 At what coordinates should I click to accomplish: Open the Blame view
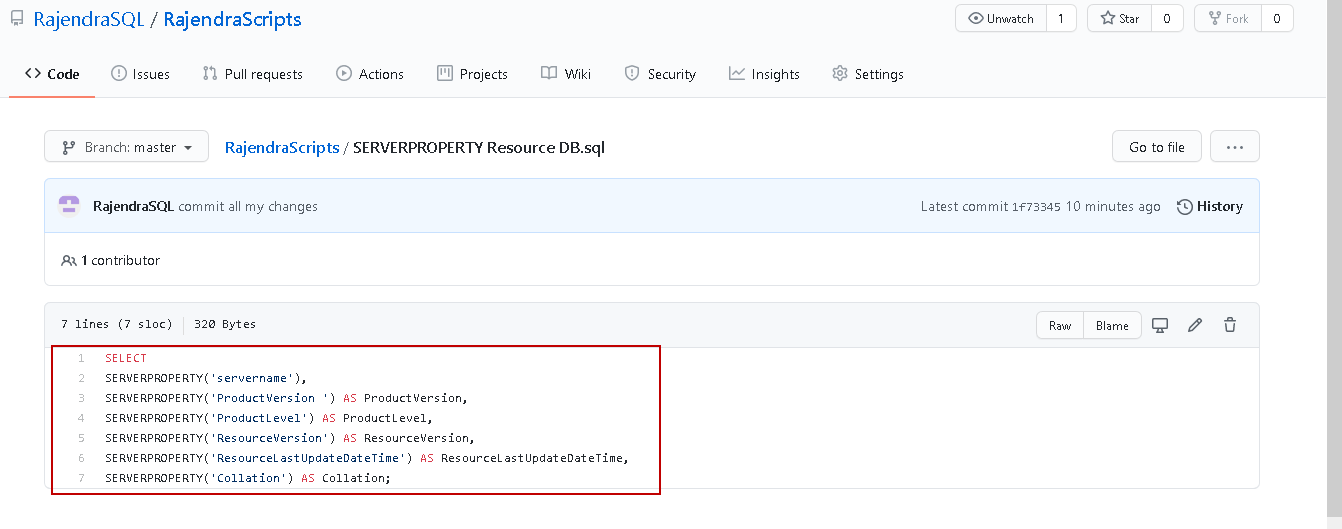click(1112, 325)
